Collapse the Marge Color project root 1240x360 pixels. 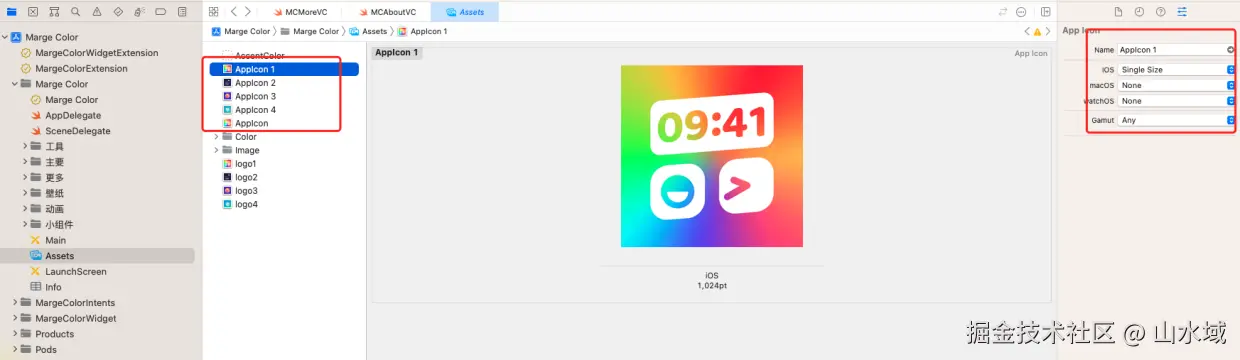[x=4, y=37]
